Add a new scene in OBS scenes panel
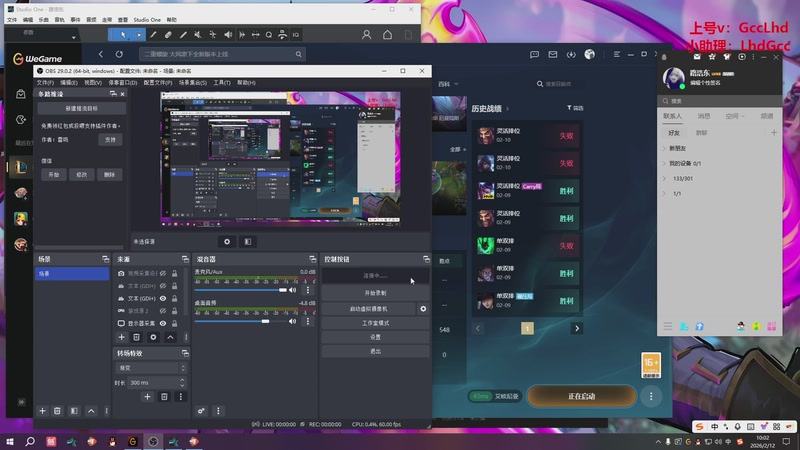800x450 pixels. click(x=42, y=411)
